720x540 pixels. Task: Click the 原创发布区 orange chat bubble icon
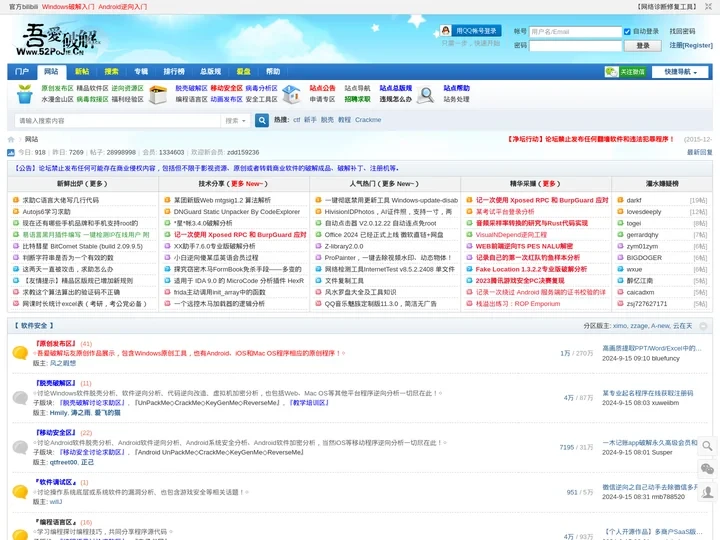click(20, 353)
